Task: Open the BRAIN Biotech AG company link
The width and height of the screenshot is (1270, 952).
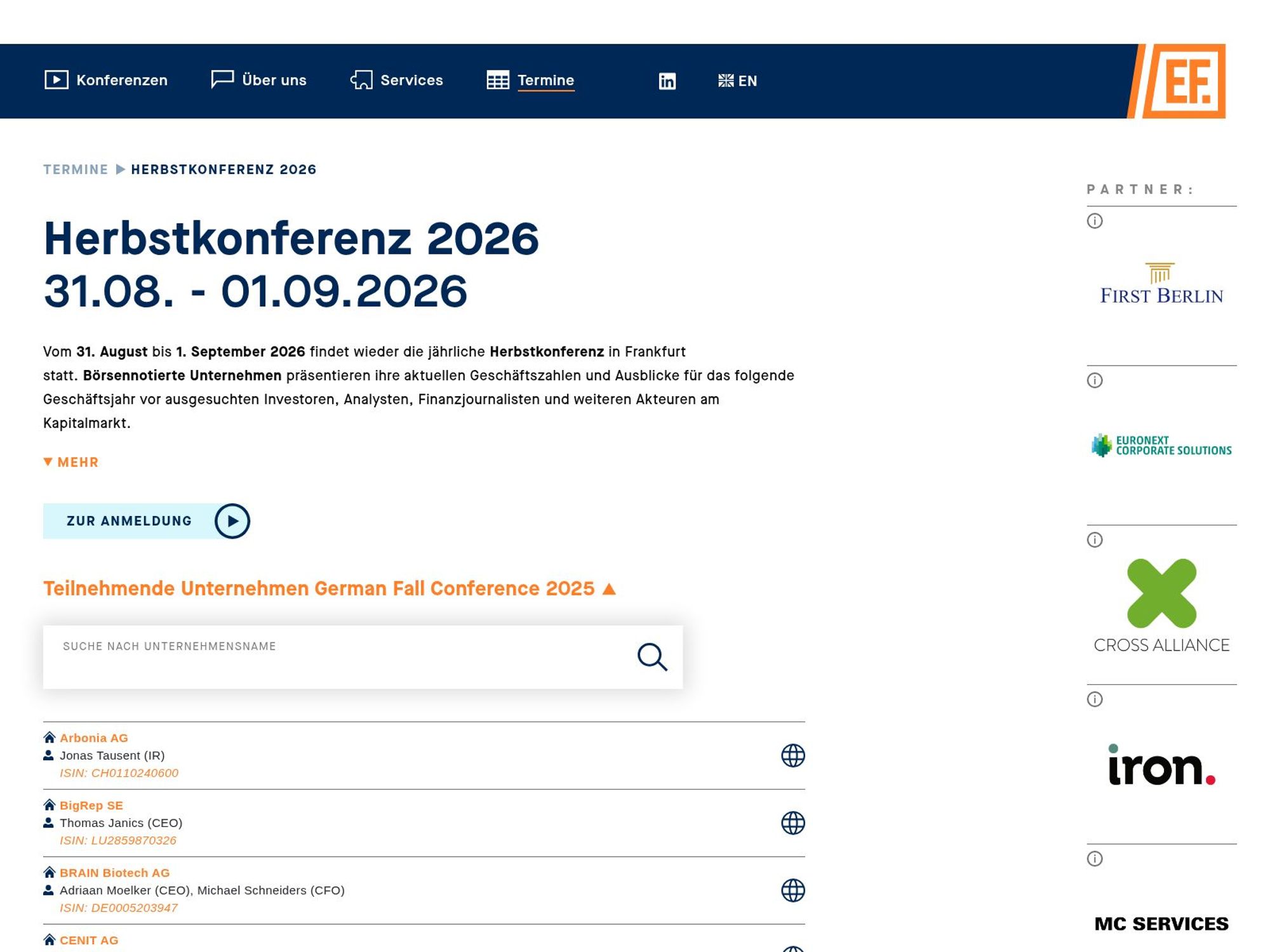Action: click(114, 872)
